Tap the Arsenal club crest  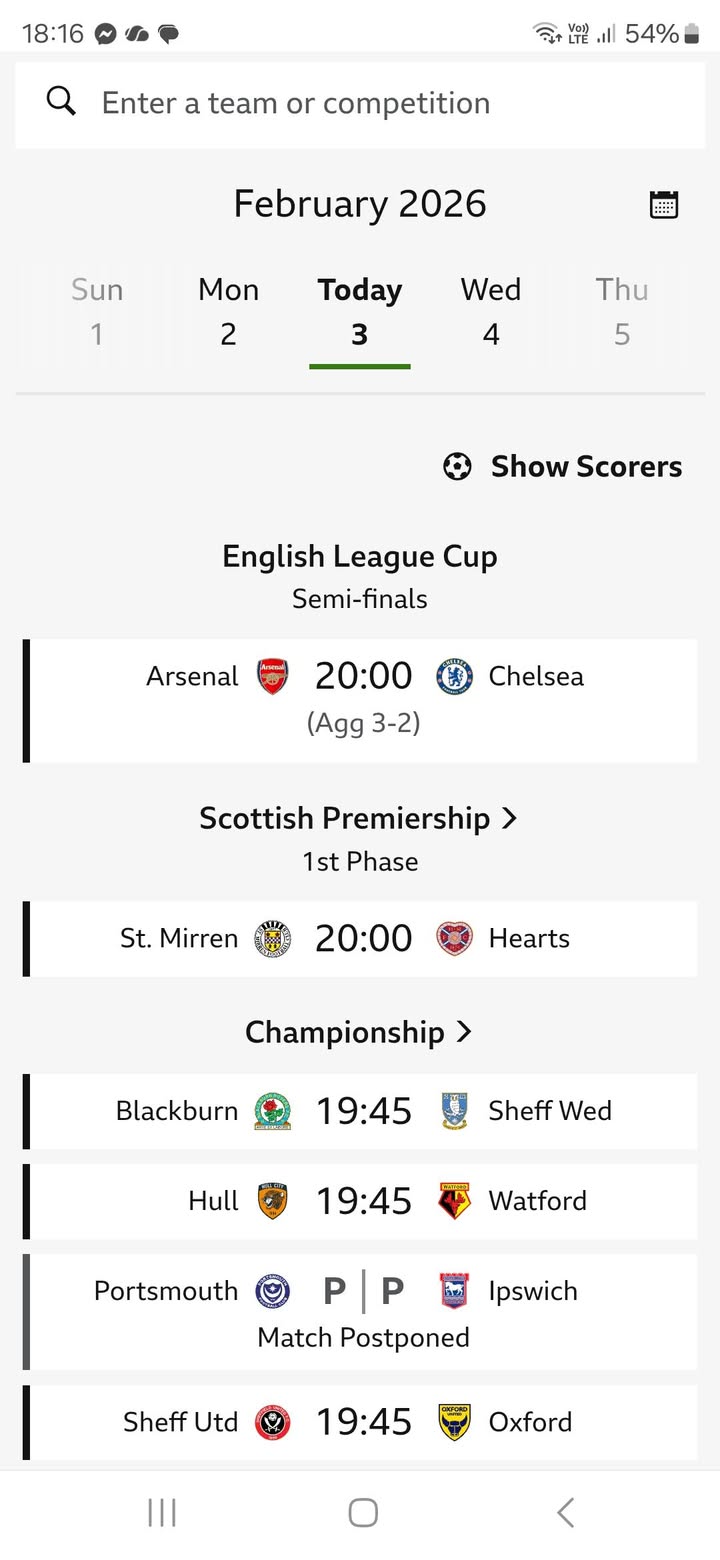click(x=272, y=677)
